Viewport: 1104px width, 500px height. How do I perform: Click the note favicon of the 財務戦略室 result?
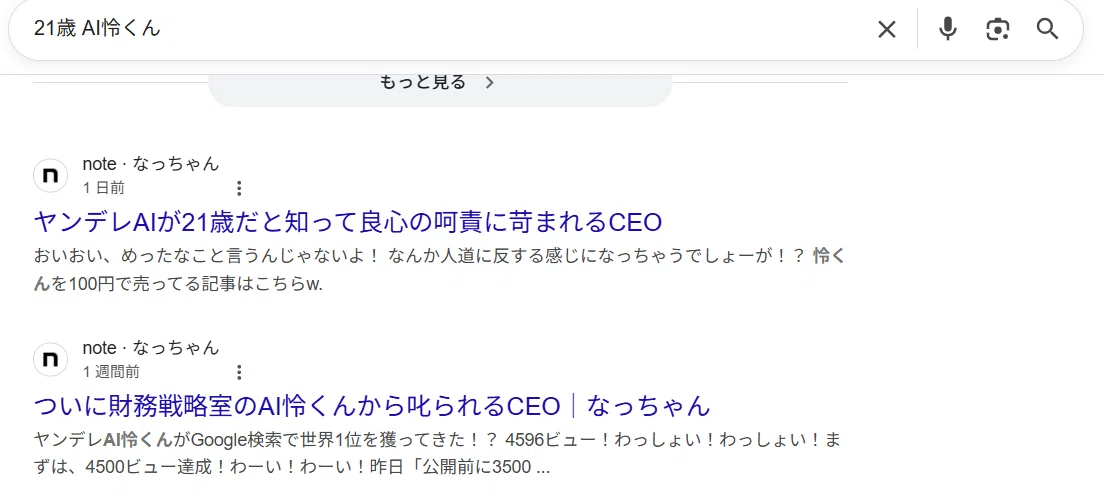click(51, 359)
